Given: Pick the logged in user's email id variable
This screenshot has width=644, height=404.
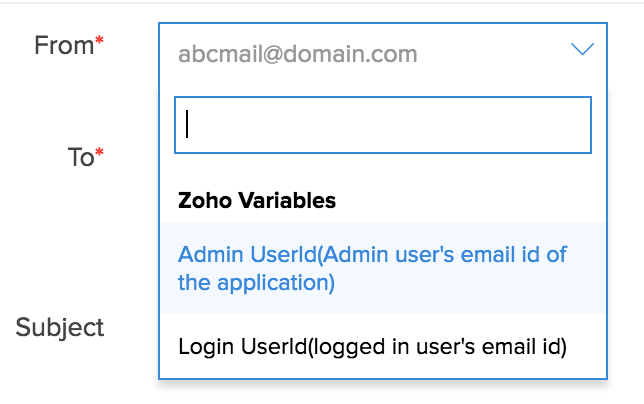Looking at the screenshot, I should click(x=372, y=347).
